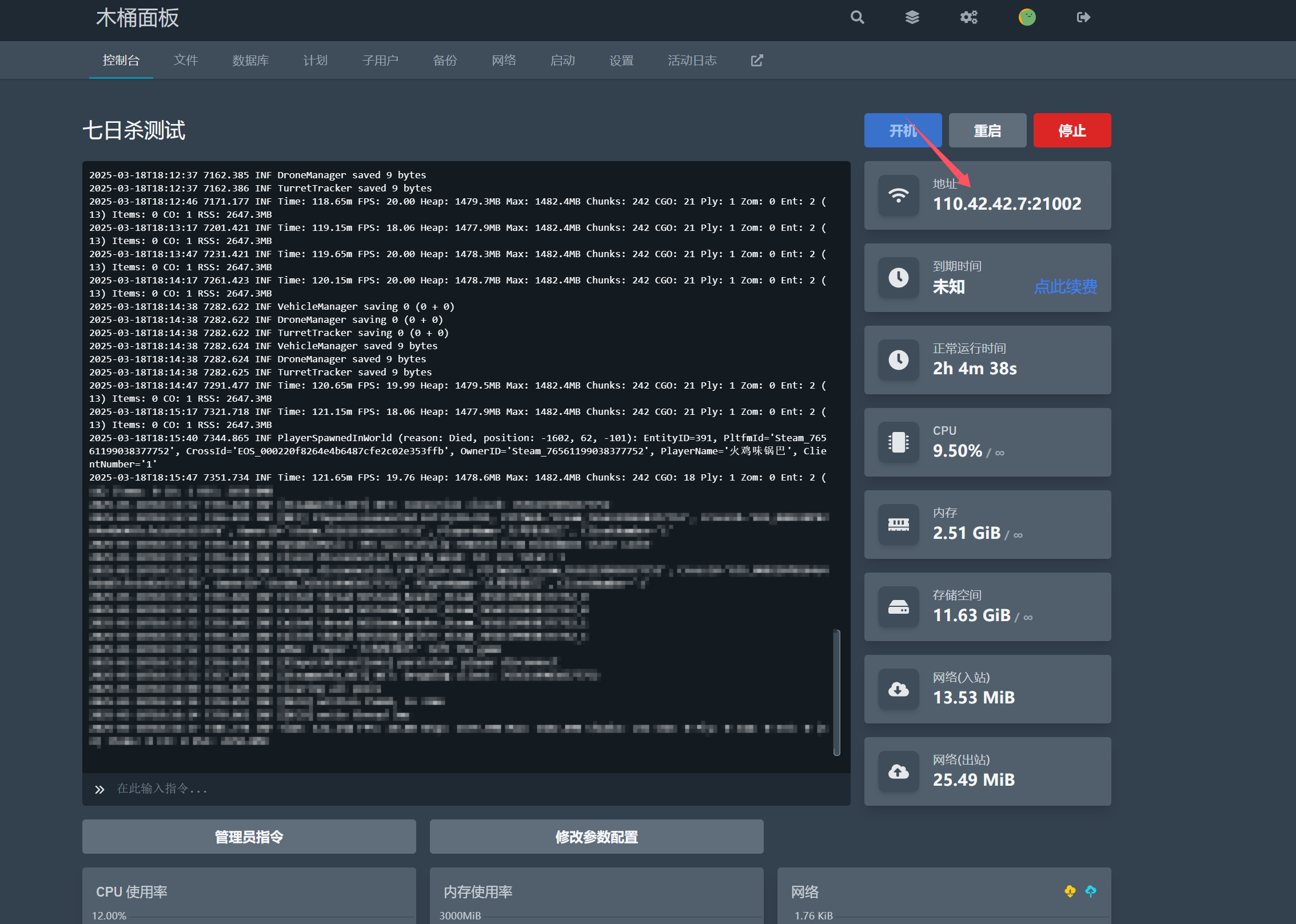Open console pop-out external link icon
Viewport: 1296px width, 924px height.
point(757,61)
